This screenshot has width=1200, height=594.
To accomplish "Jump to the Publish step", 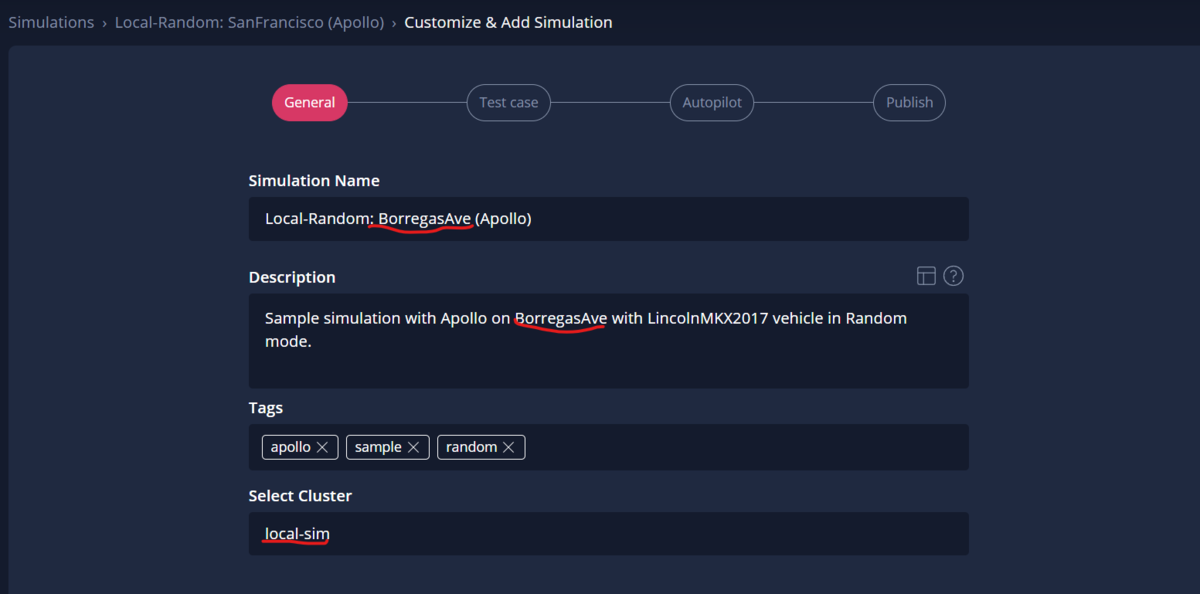I will pos(909,102).
